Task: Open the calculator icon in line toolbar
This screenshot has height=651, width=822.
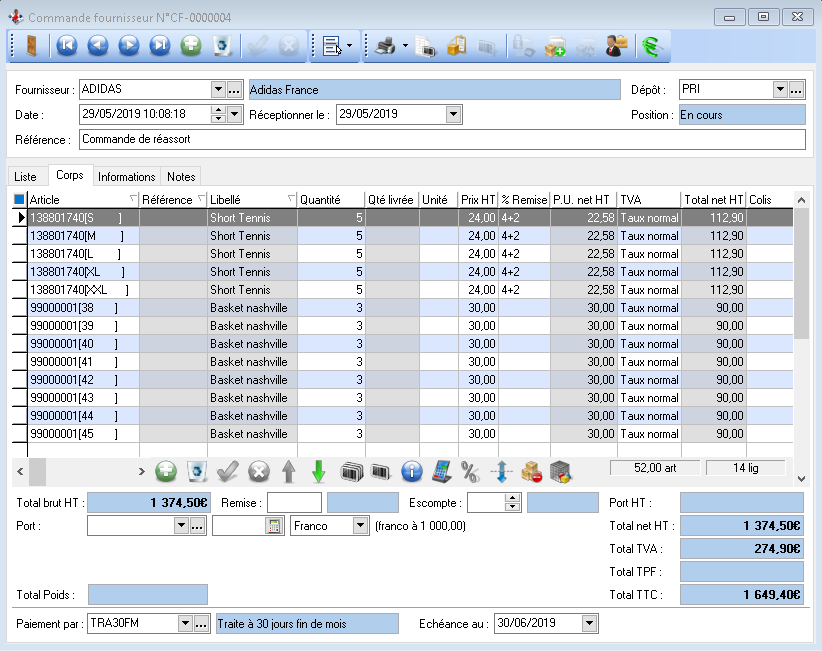Action: click(x=442, y=471)
